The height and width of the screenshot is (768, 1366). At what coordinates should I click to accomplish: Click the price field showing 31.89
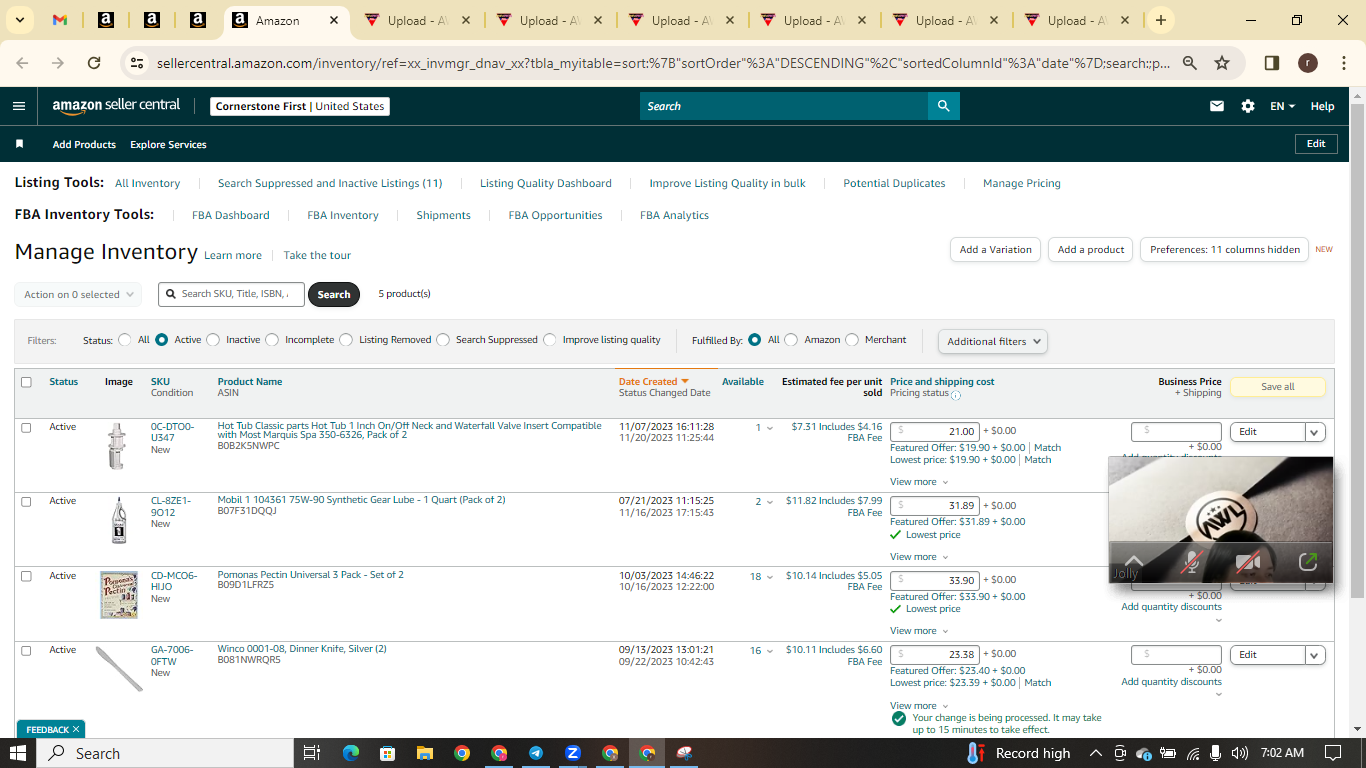pyautogui.click(x=934, y=506)
